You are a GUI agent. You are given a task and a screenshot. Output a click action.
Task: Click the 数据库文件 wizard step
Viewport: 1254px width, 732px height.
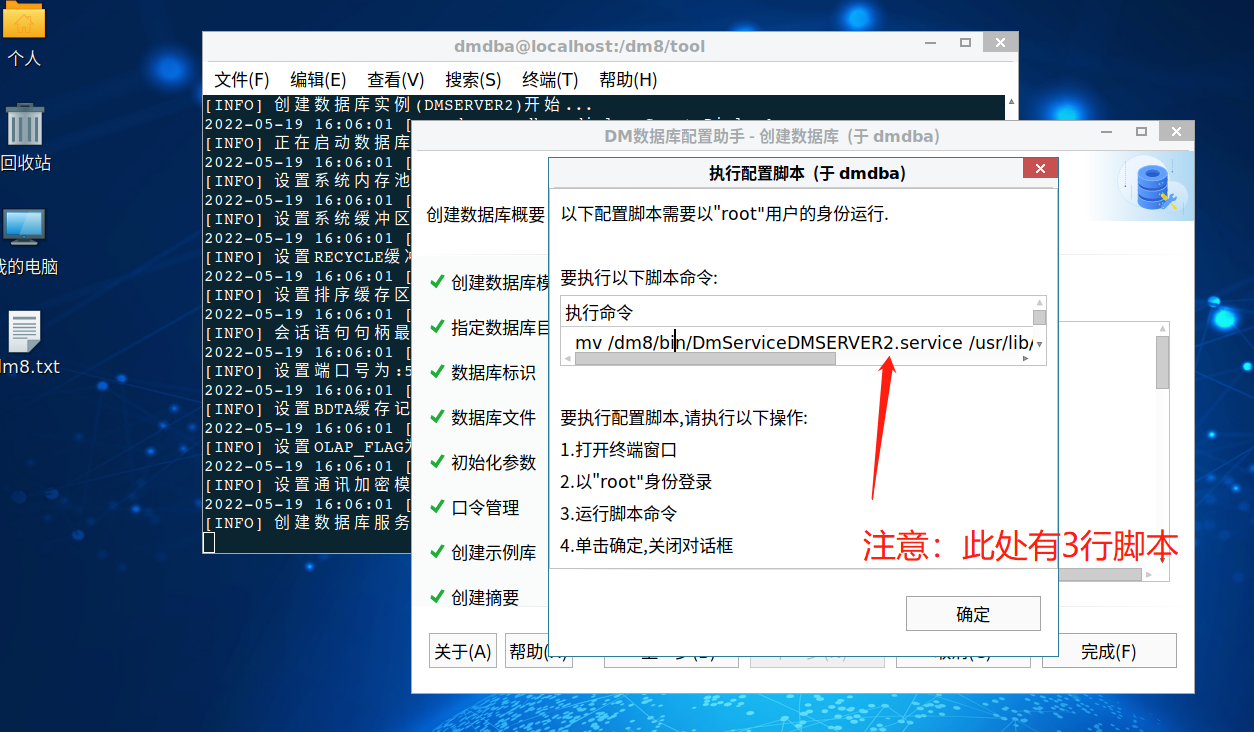[493, 418]
